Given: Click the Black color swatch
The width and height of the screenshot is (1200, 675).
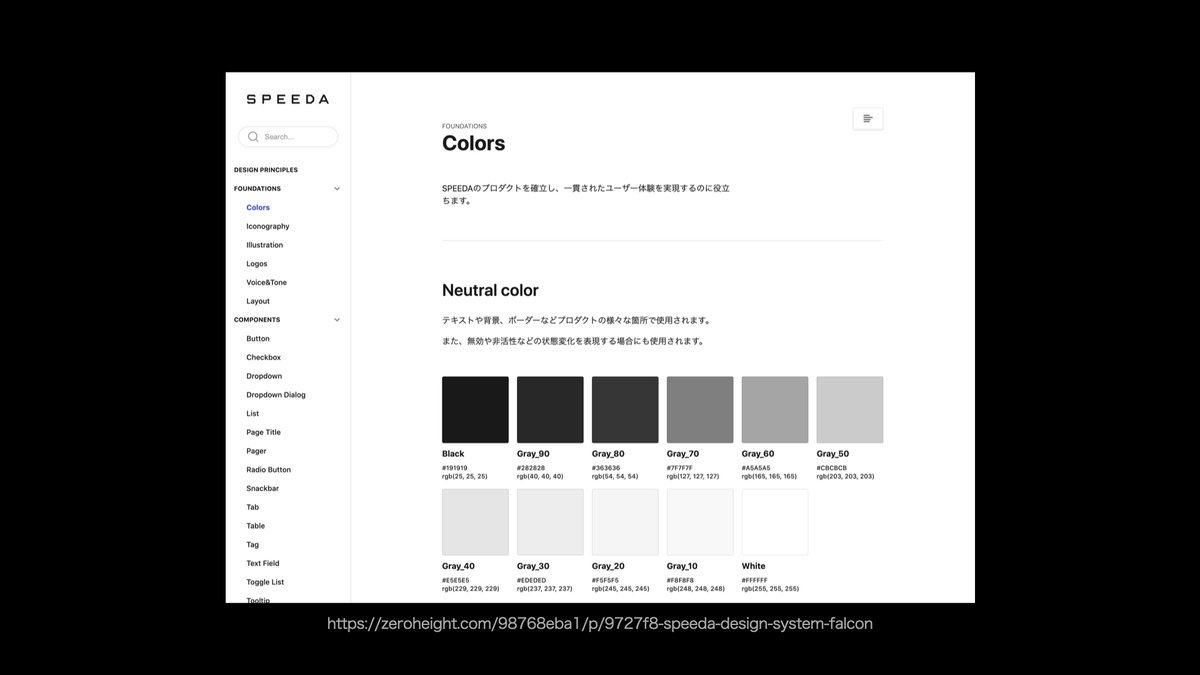Looking at the screenshot, I should (475, 410).
